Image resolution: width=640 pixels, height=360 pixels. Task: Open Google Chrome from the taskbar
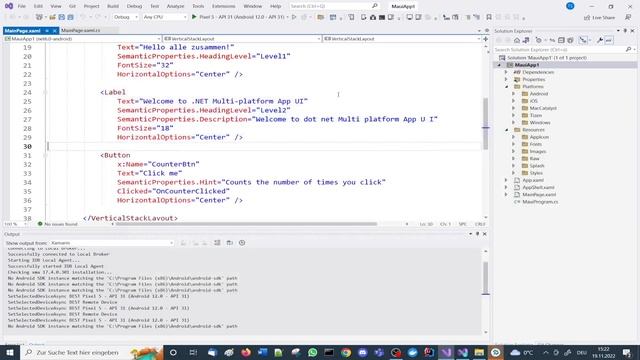point(346,352)
